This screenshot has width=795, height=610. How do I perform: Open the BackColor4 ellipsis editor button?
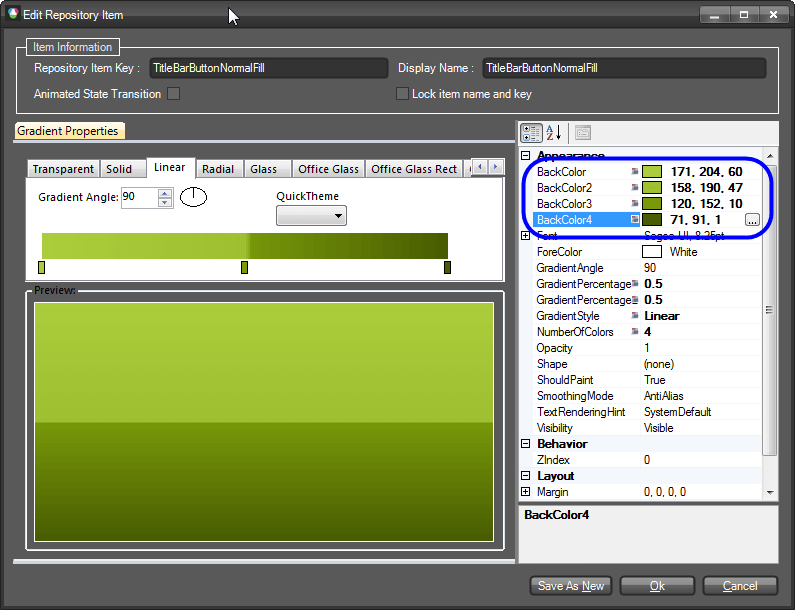[x=752, y=220]
